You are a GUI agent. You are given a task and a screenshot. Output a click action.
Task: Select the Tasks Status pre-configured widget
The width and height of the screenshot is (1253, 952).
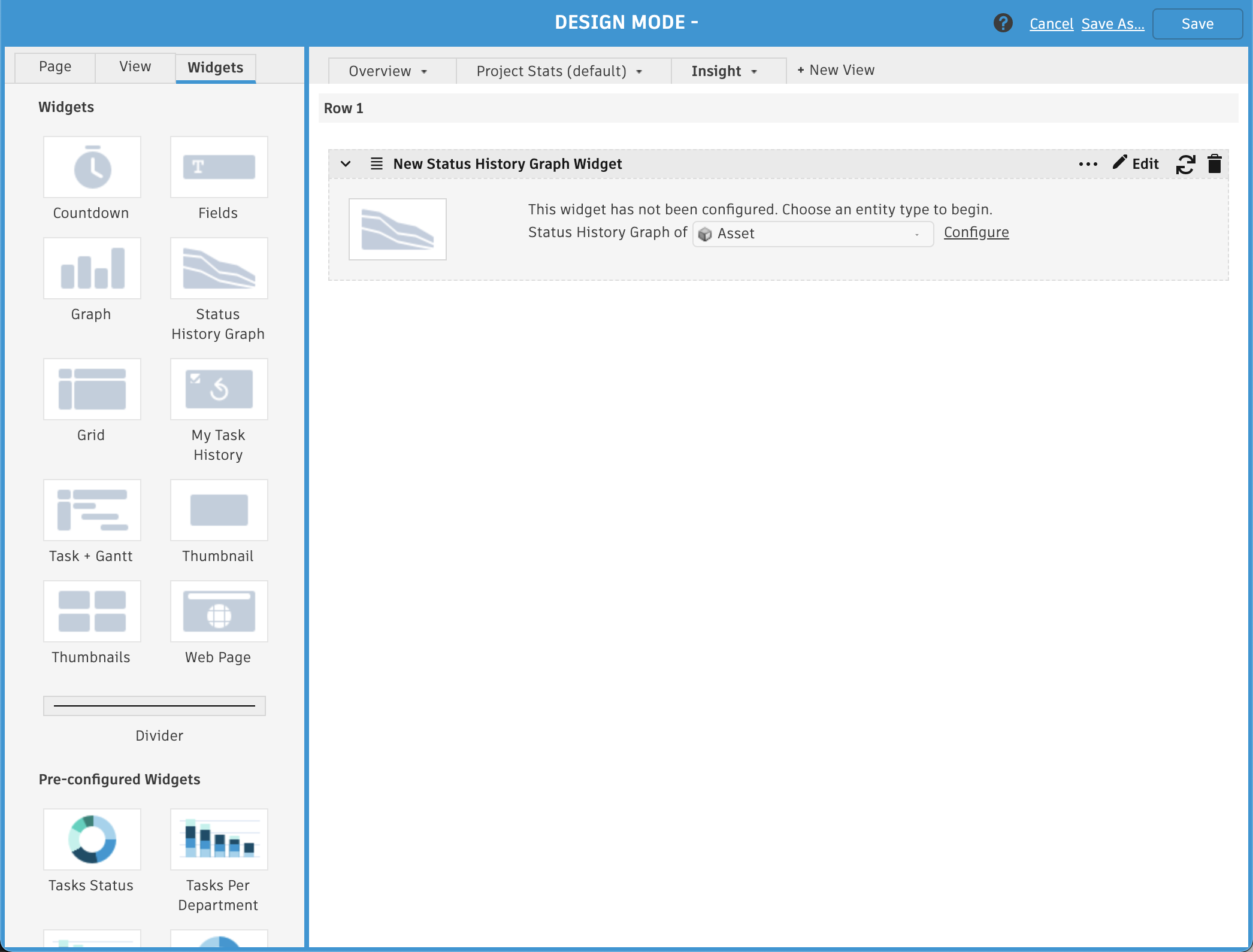pos(92,839)
